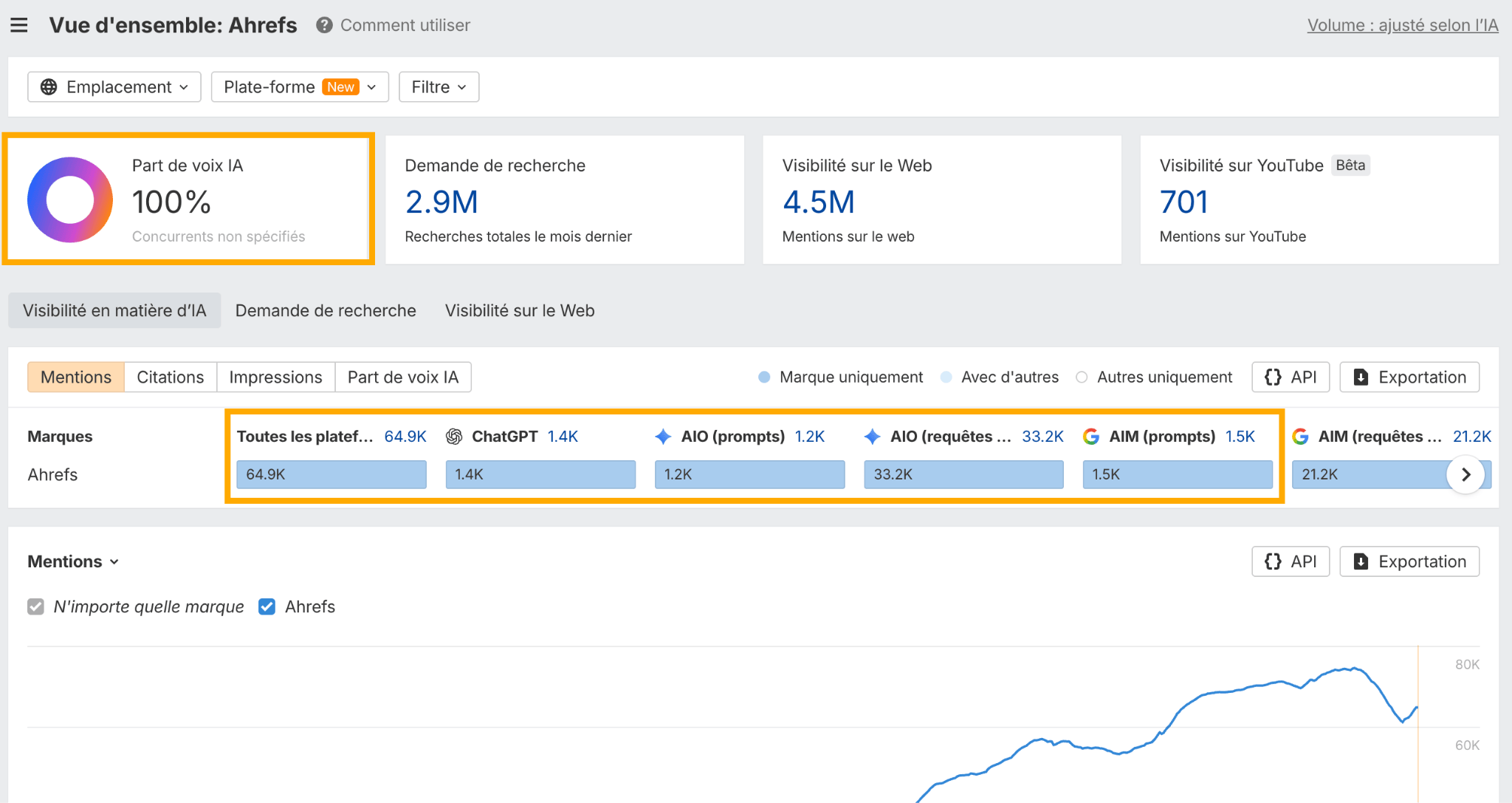
Task: Open the Plate-forme dropdown
Action: (x=300, y=87)
